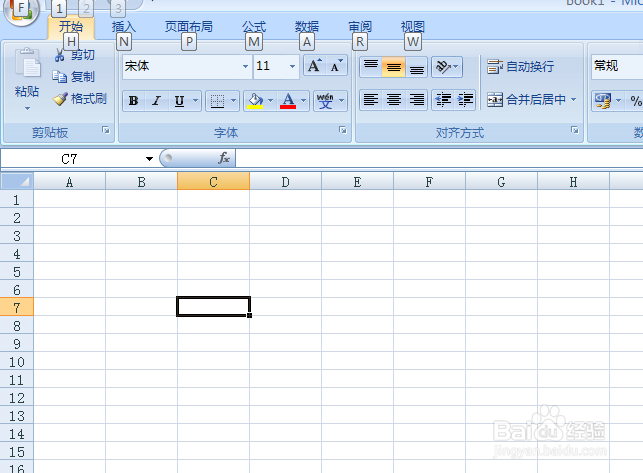The image size is (643, 473).
Task: Open Alignment (对齐方式) dialog launcher
Action: pos(575,130)
